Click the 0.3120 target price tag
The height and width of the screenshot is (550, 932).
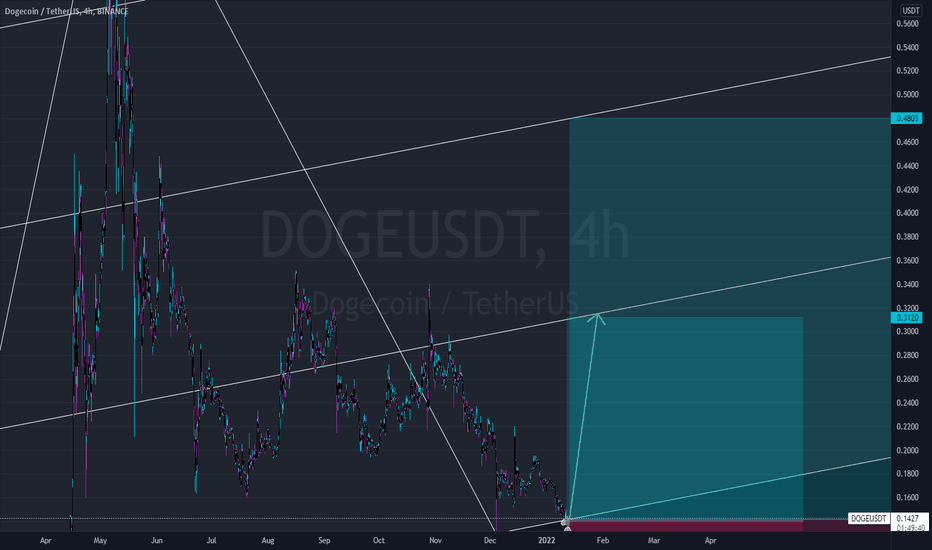(x=907, y=318)
